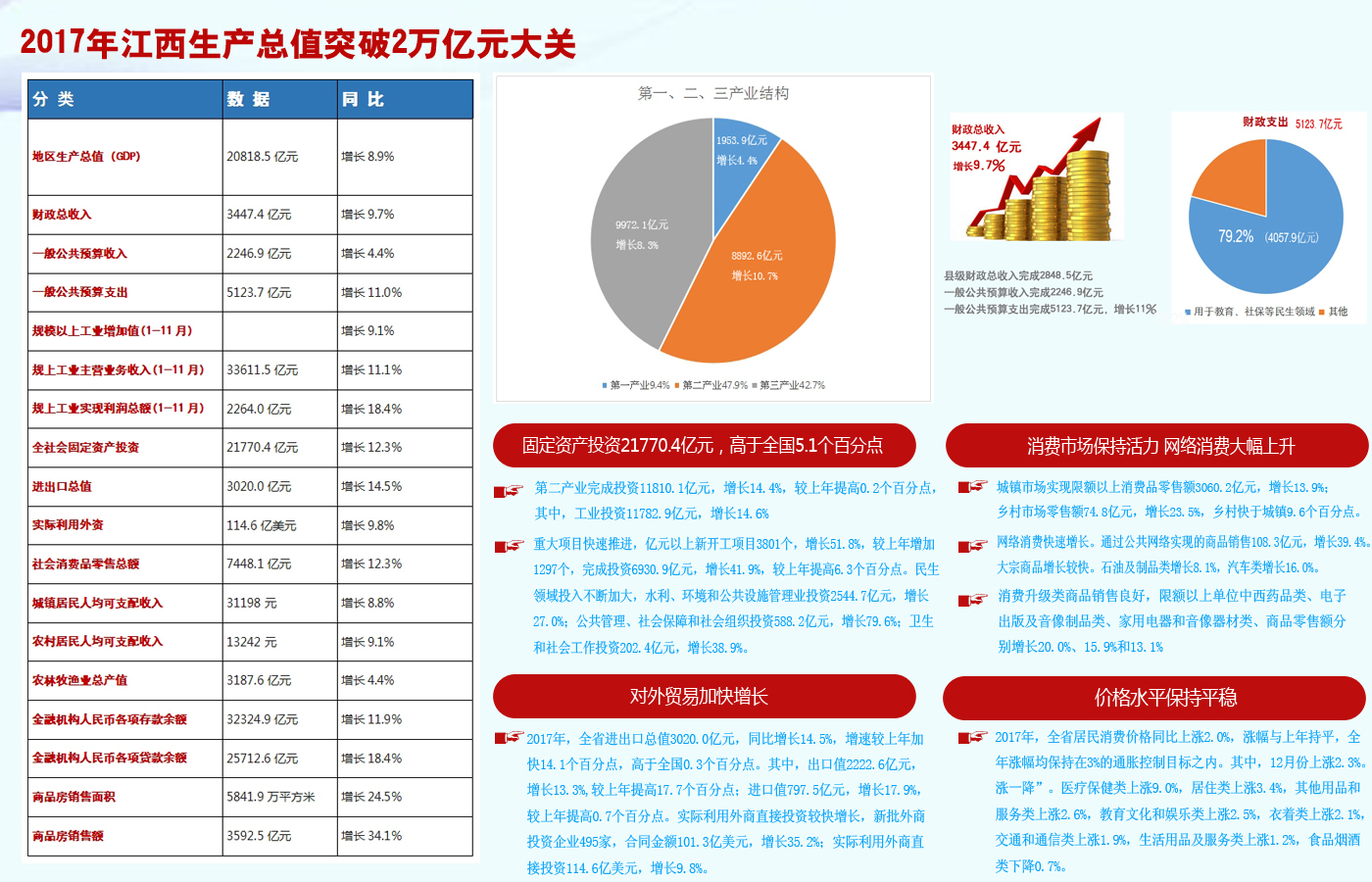Click the 地区生产总值 (GDP) table row label
Viewport: 1372px width, 882px height.
[x=86, y=157]
